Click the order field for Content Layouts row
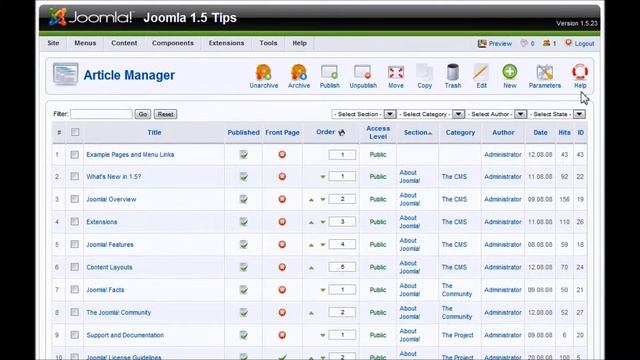This screenshot has width=640, height=360. tap(342, 267)
